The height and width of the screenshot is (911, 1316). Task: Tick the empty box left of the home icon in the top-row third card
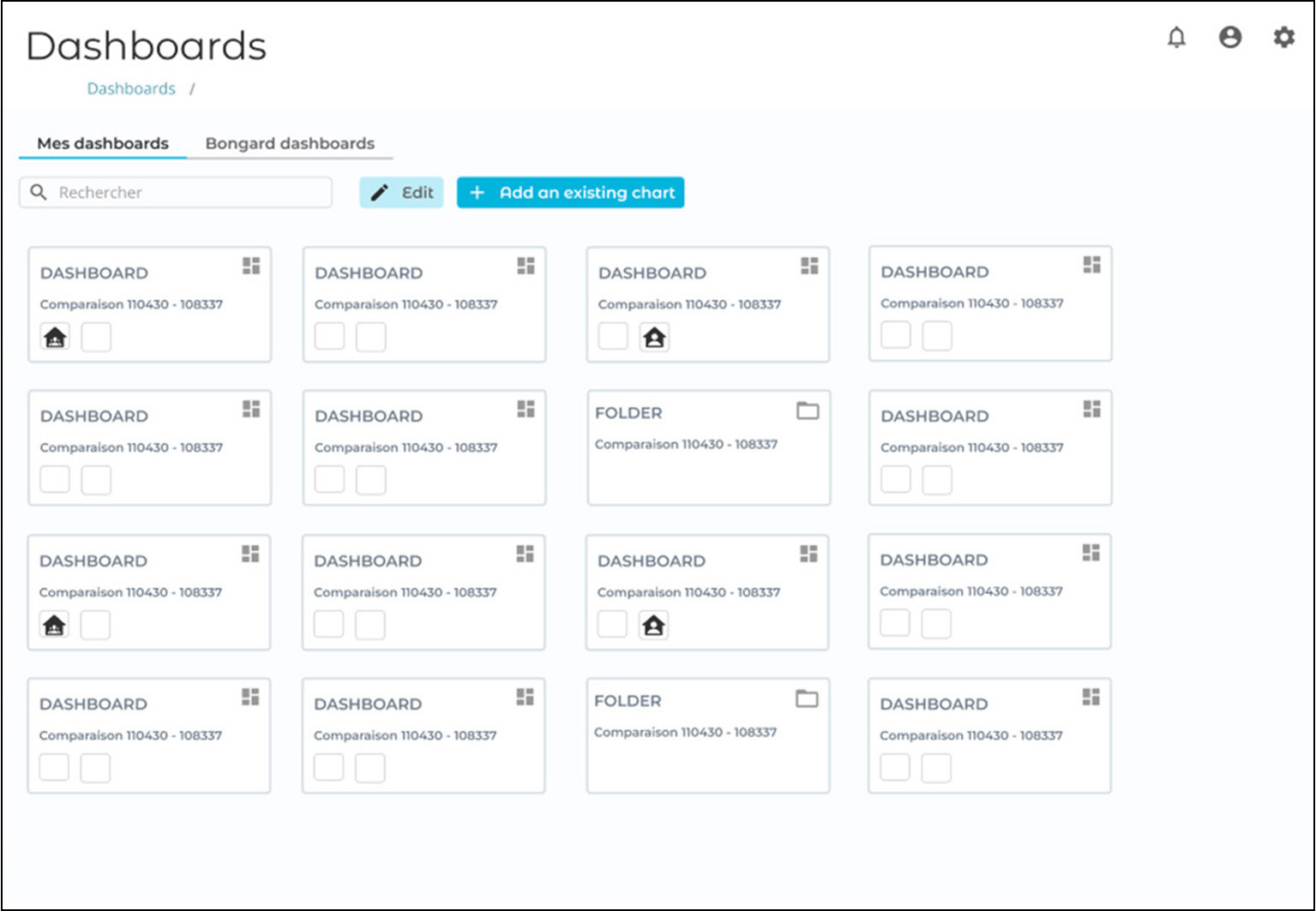pos(613,337)
